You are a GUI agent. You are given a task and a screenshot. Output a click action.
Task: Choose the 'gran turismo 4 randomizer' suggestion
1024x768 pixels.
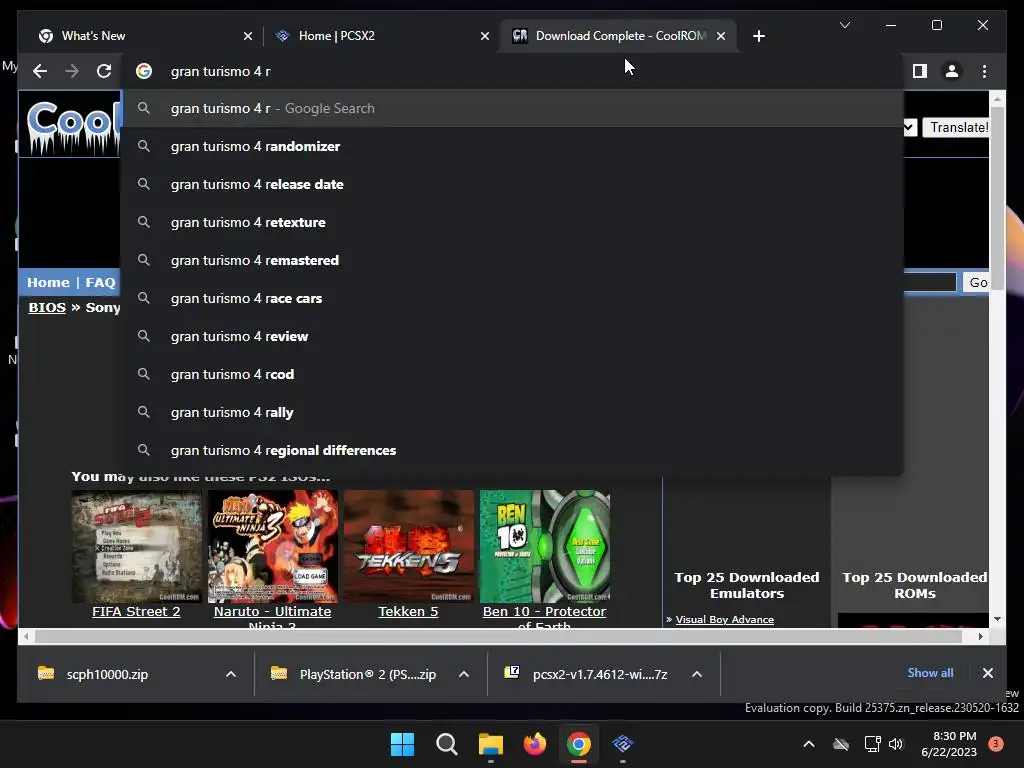[x=513, y=146]
